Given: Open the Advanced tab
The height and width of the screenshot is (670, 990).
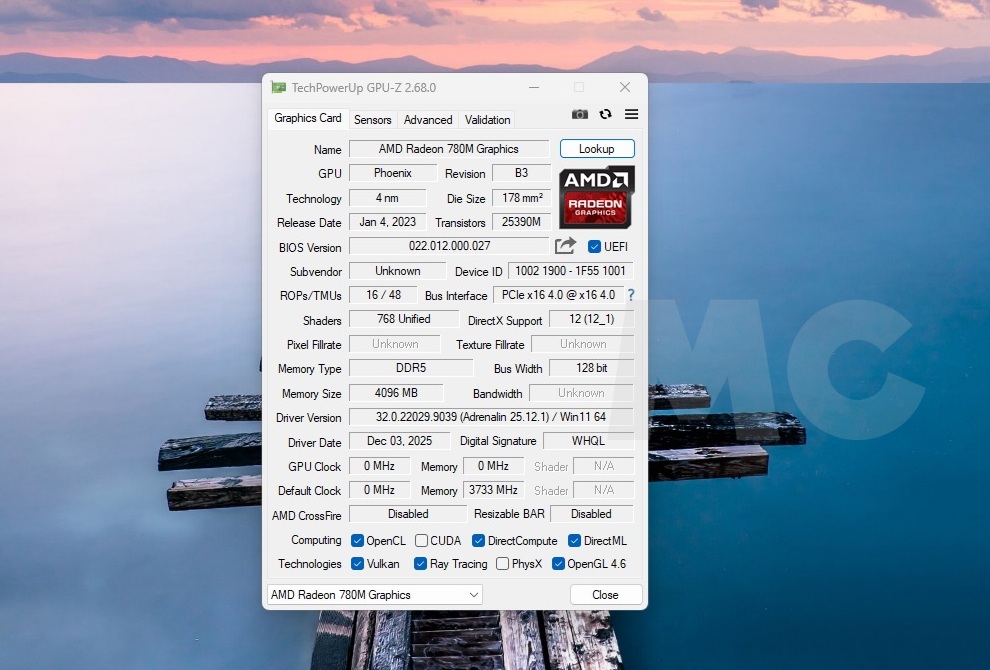Looking at the screenshot, I should 428,120.
